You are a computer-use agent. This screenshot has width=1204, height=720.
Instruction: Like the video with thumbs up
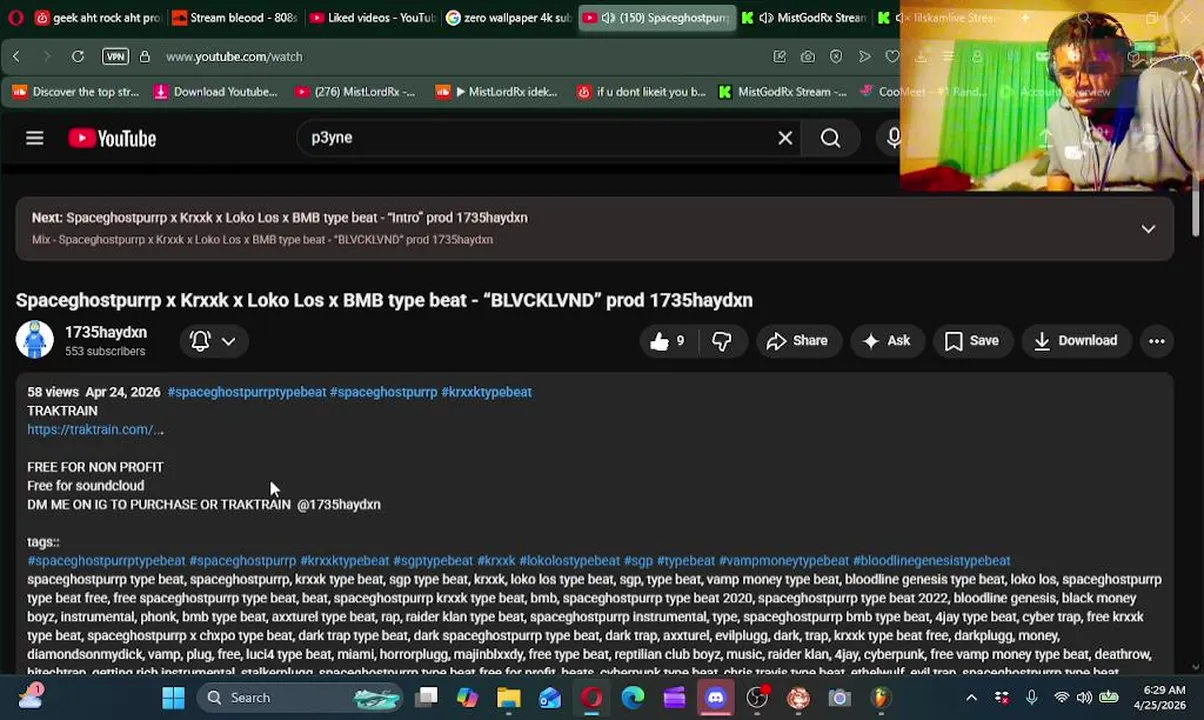pos(669,341)
